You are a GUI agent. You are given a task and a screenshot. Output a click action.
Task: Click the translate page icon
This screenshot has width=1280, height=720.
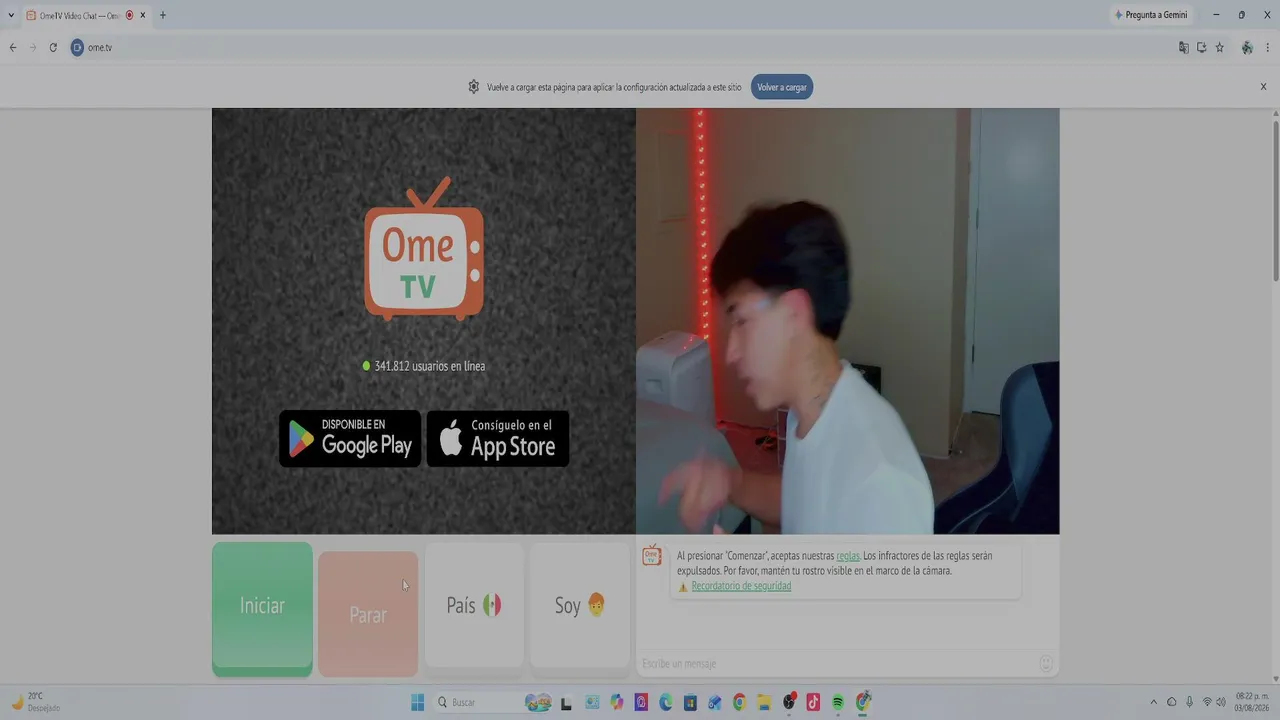pyautogui.click(x=1184, y=47)
